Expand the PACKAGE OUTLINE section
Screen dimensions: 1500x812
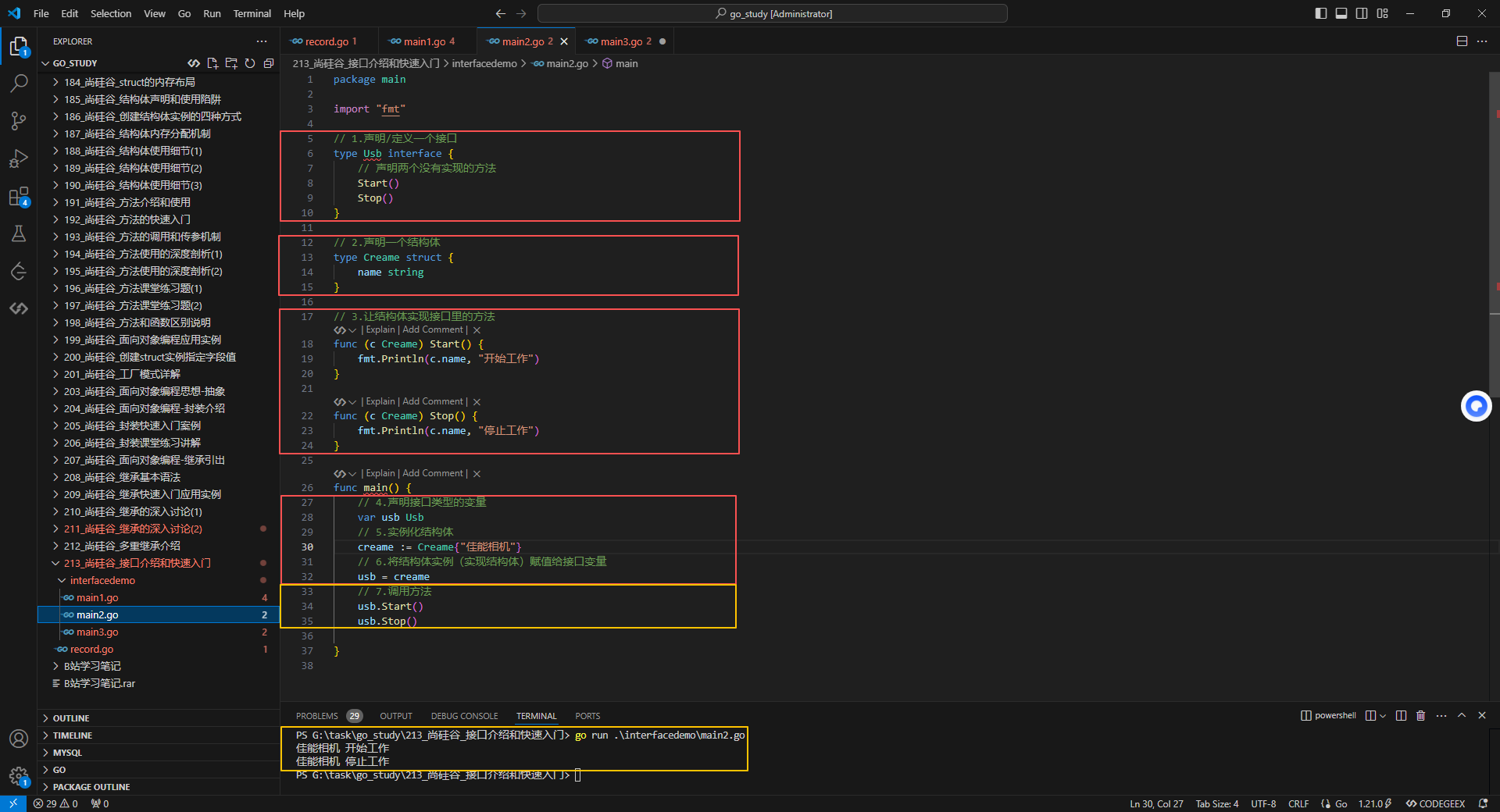(x=159, y=787)
